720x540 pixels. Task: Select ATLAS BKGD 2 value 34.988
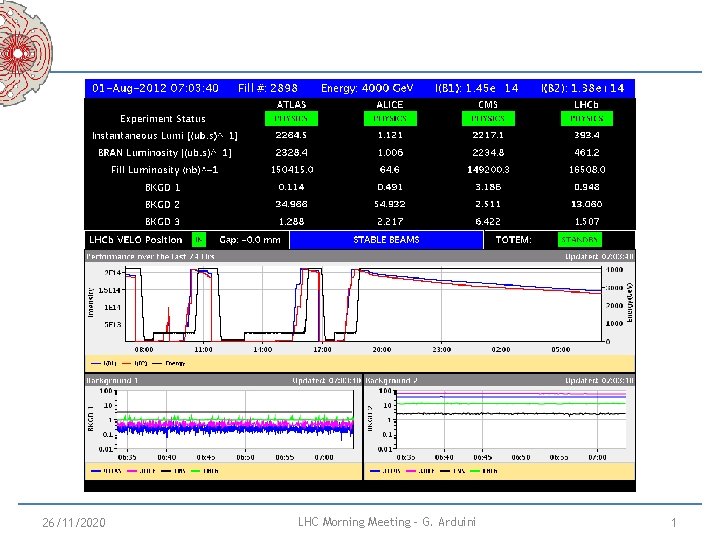(291, 204)
